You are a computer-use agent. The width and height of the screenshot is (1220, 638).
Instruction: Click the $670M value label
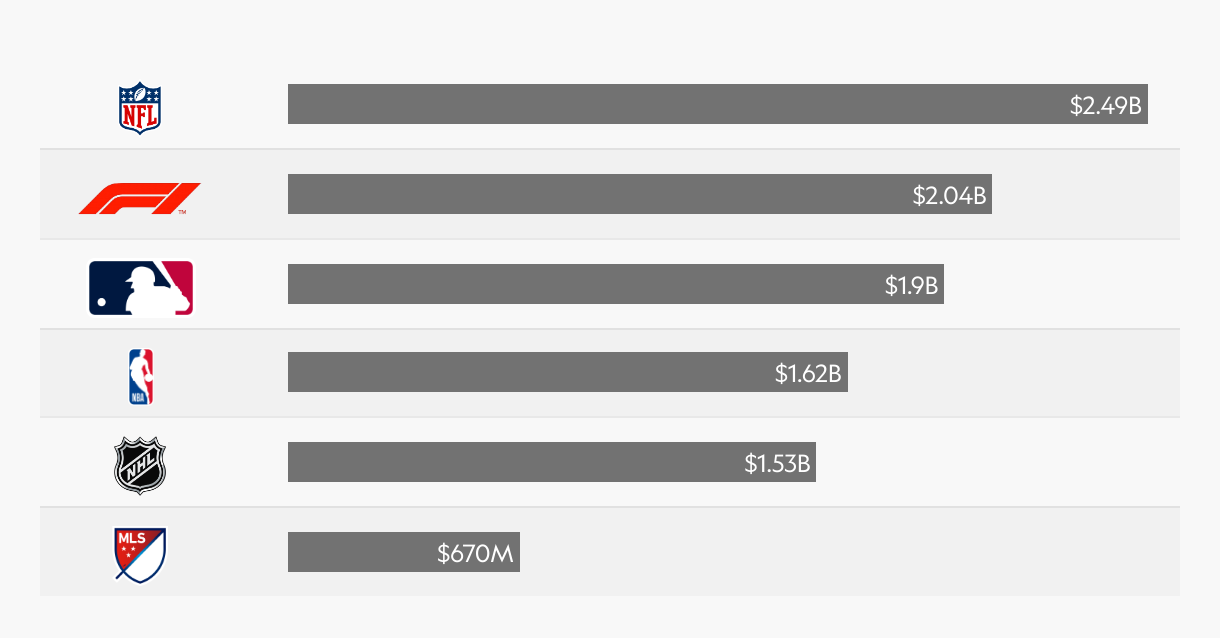[475, 553]
